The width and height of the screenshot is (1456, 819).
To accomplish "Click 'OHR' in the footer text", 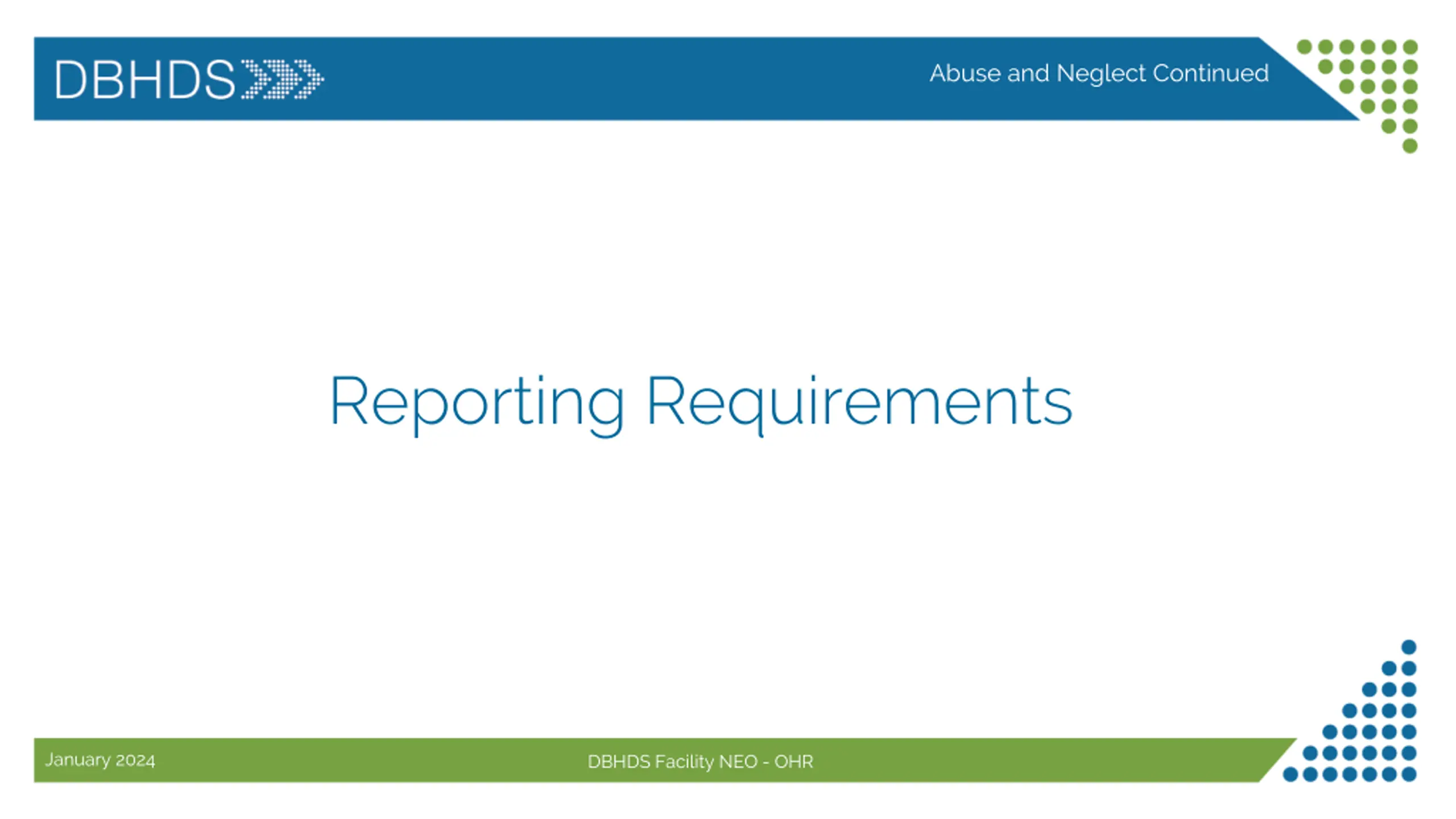I will 794,762.
